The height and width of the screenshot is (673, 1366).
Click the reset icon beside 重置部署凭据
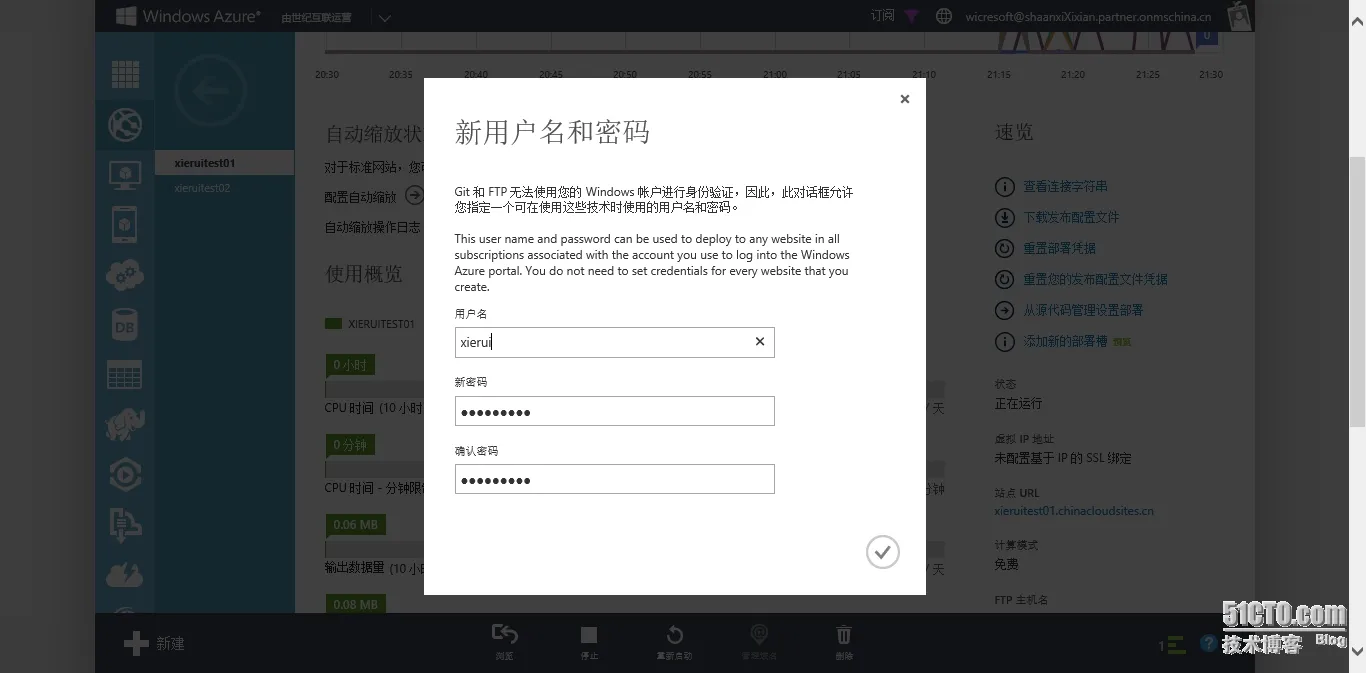1005,249
